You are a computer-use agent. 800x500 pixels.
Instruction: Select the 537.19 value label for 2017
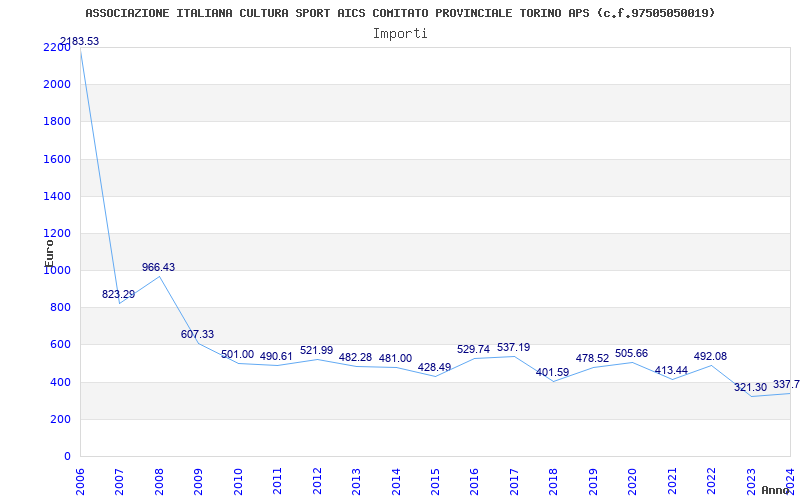coord(513,347)
